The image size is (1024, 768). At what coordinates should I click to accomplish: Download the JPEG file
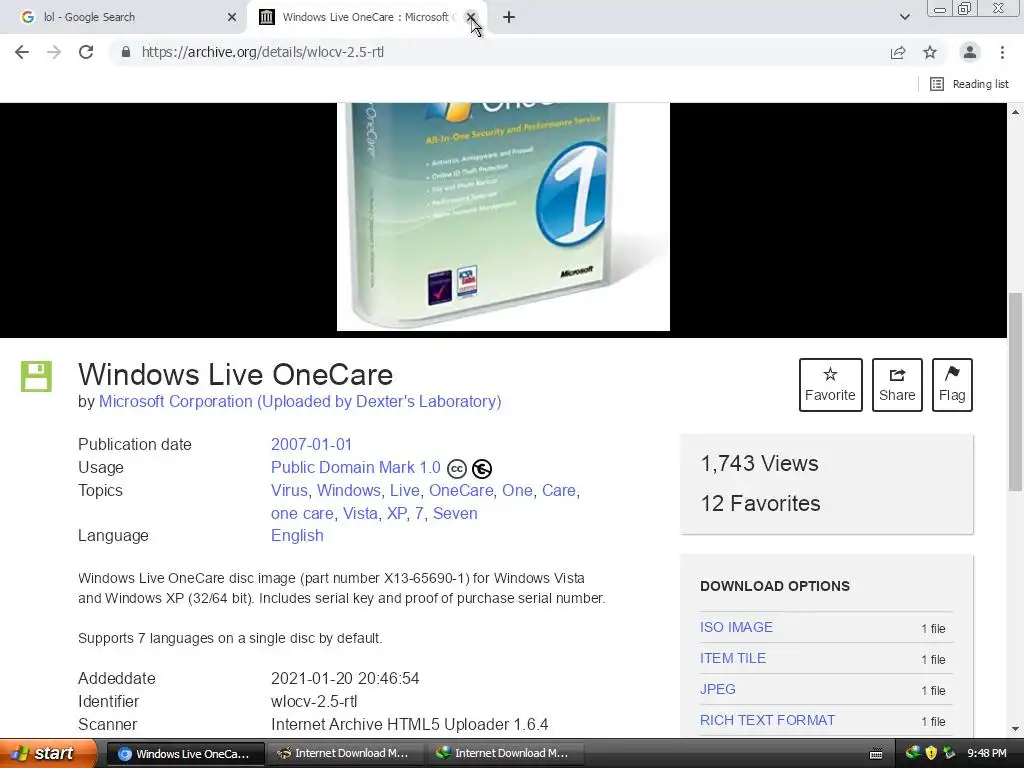pos(718,689)
